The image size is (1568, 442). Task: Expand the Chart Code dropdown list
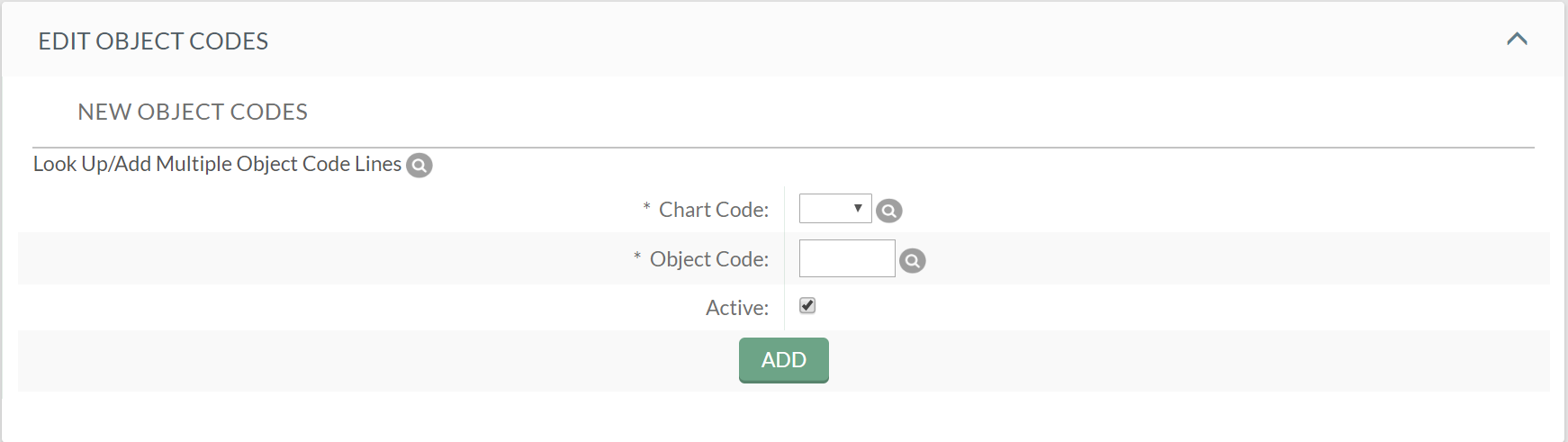835,209
